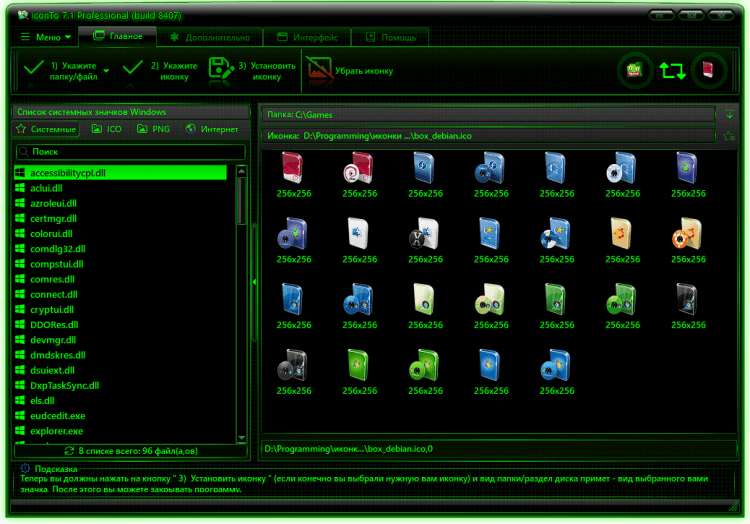The height and width of the screenshot is (524, 750).
Task: Click the box_debian.ico,0 path bar
Action: [x=497, y=449]
